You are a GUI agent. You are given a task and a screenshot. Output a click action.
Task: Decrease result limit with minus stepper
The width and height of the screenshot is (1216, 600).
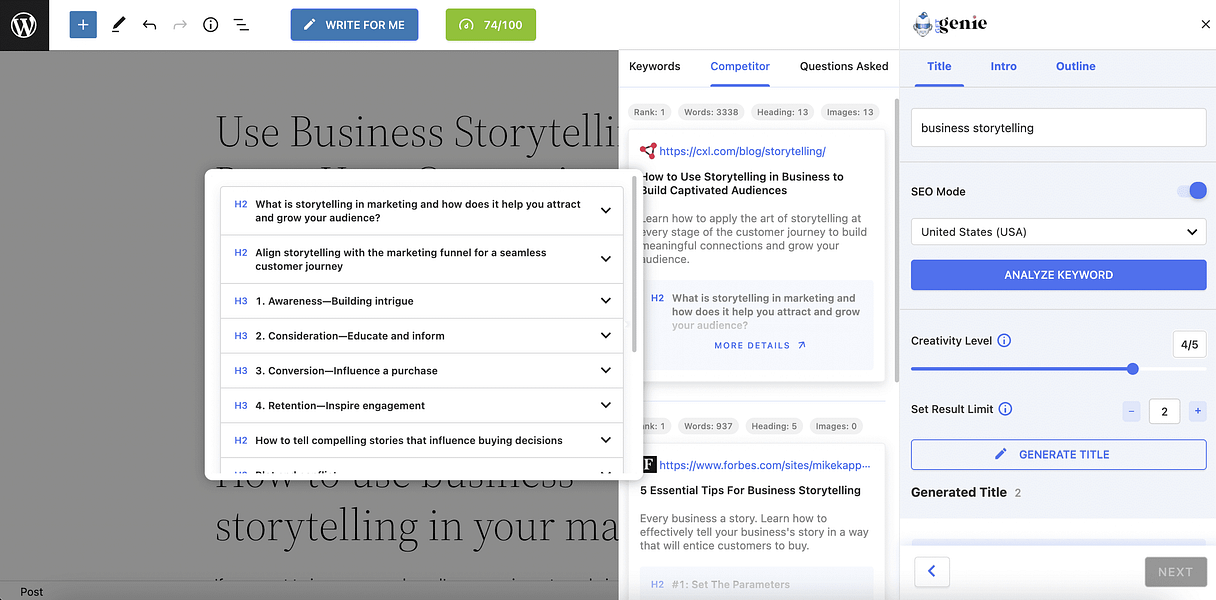pyautogui.click(x=1131, y=411)
